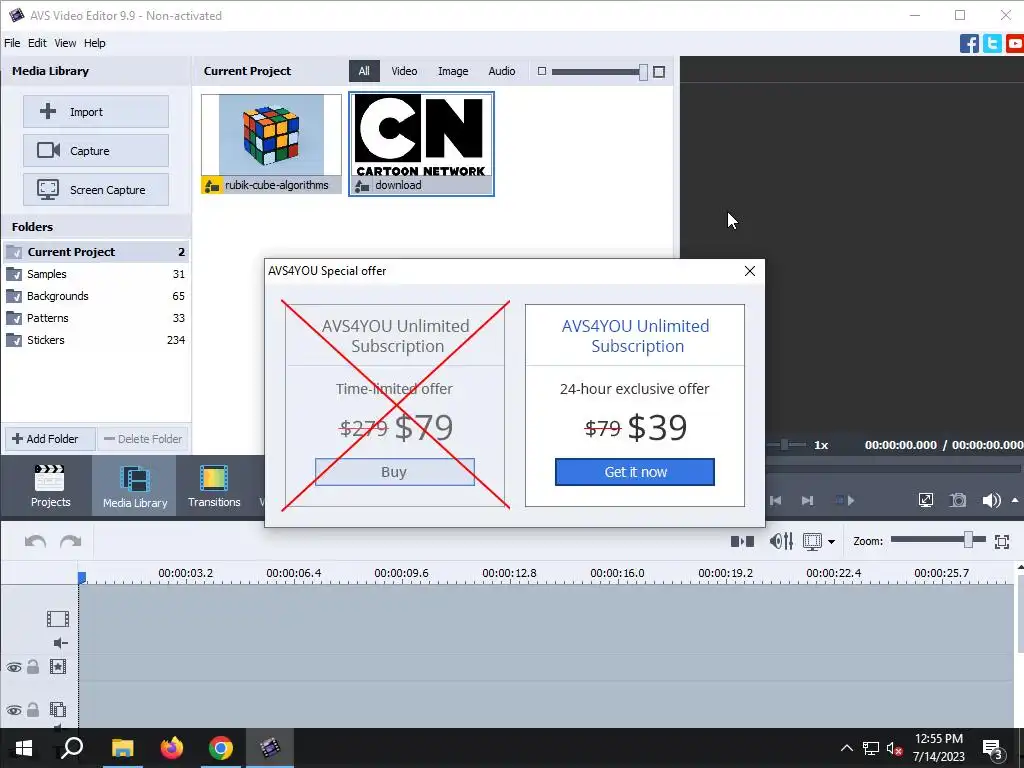Open Firefox from taskbar
Image resolution: width=1024 pixels, height=768 pixels.
(172, 748)
